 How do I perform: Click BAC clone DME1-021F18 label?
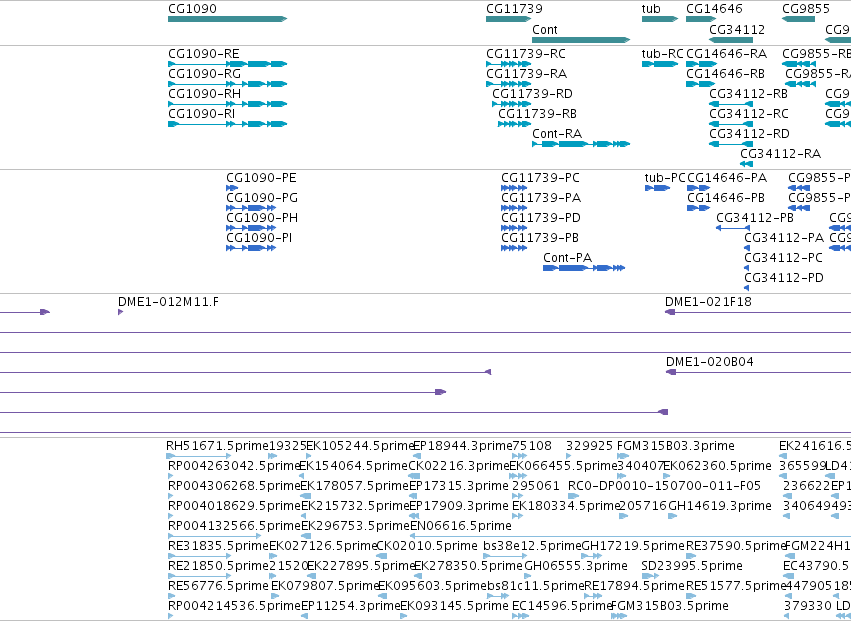pos(708,302)
